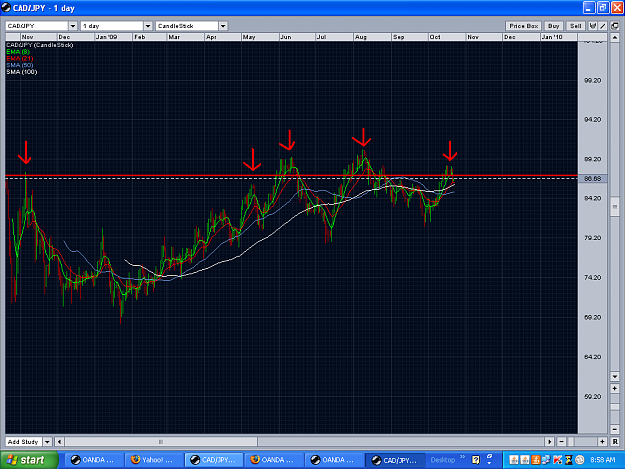Click the Desktop toolbar label in taskbar
The height and width of the screenshot is (469, 625).
coord(442,460)
